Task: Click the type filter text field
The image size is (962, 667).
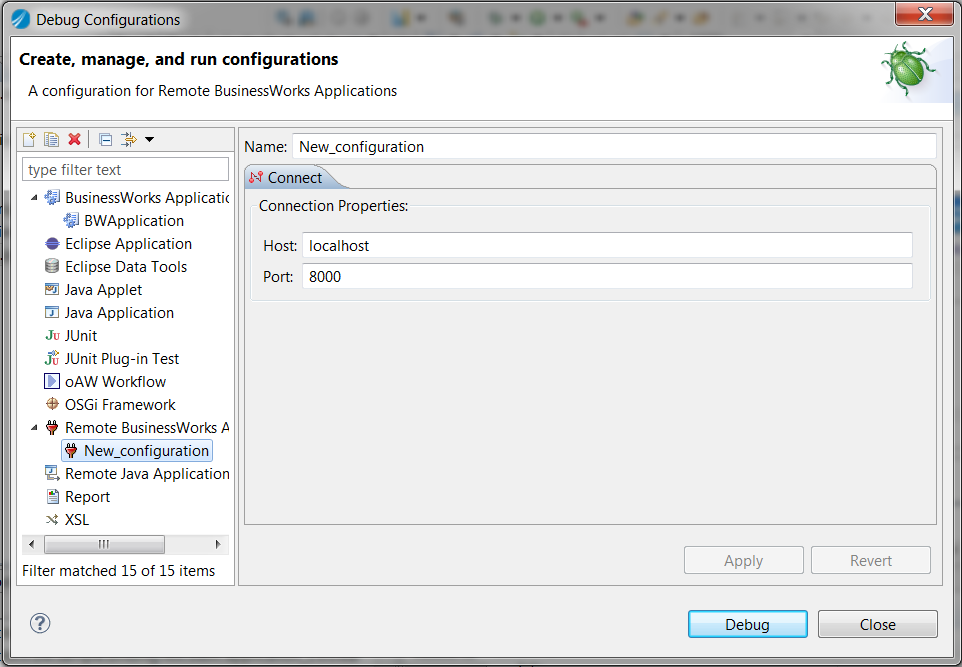Action: coord(125,169)
